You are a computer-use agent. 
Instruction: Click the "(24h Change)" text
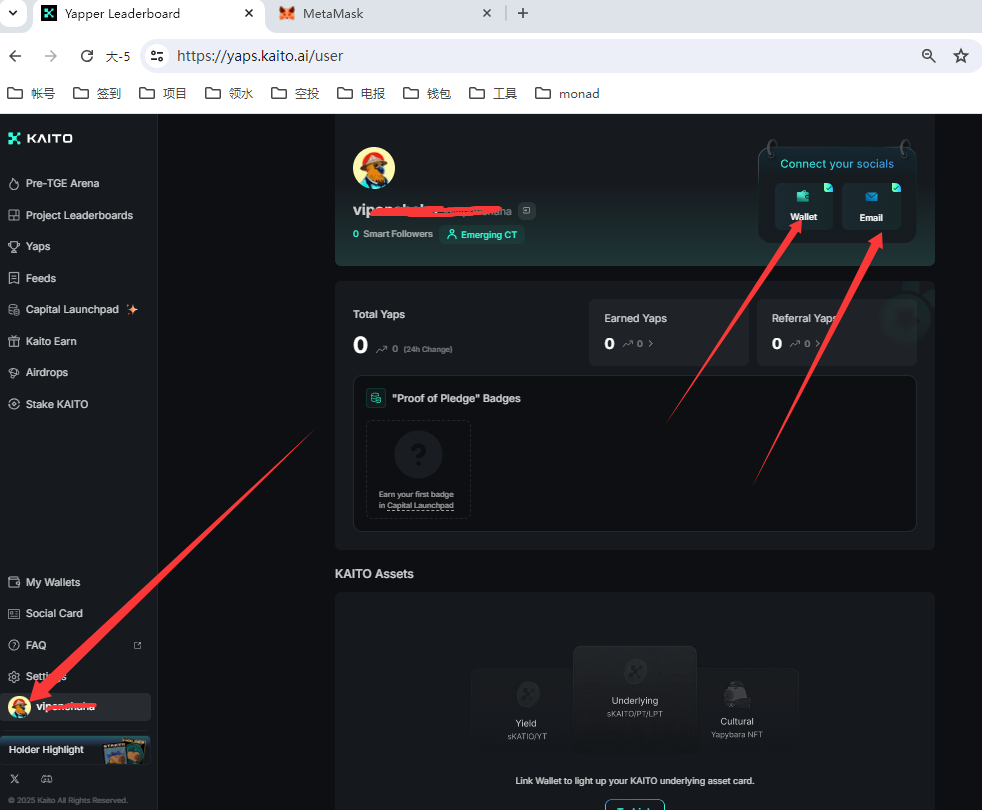click(428, 350)
